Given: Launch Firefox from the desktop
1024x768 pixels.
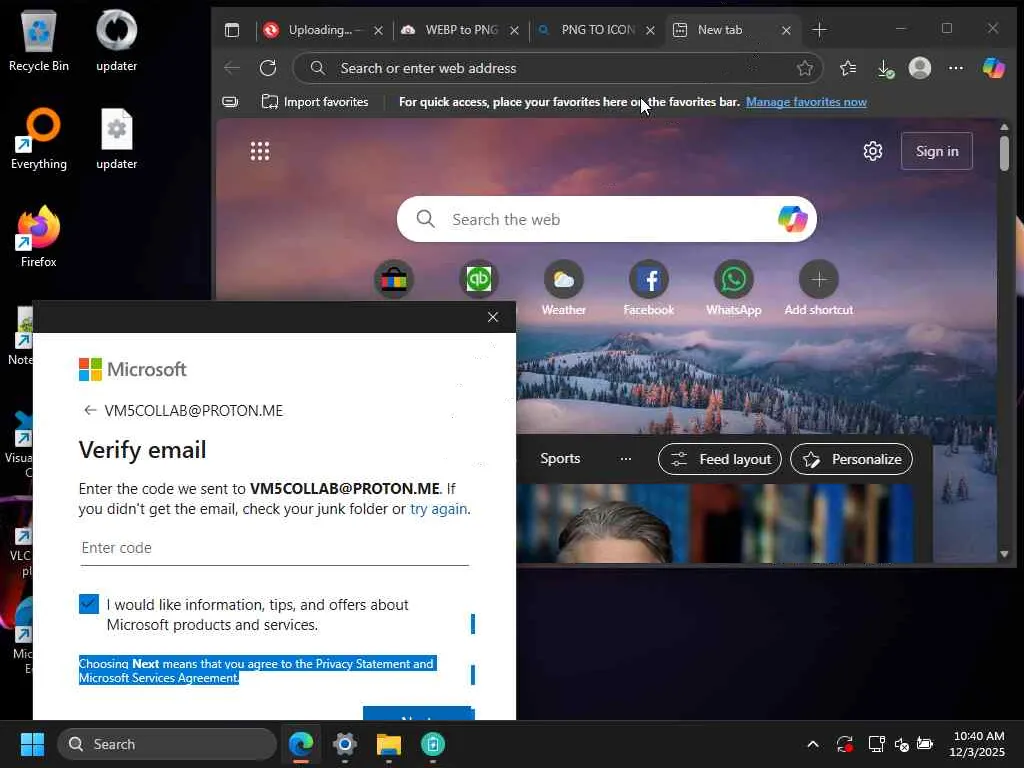Looking at the screenshot, I should [39, 236].
